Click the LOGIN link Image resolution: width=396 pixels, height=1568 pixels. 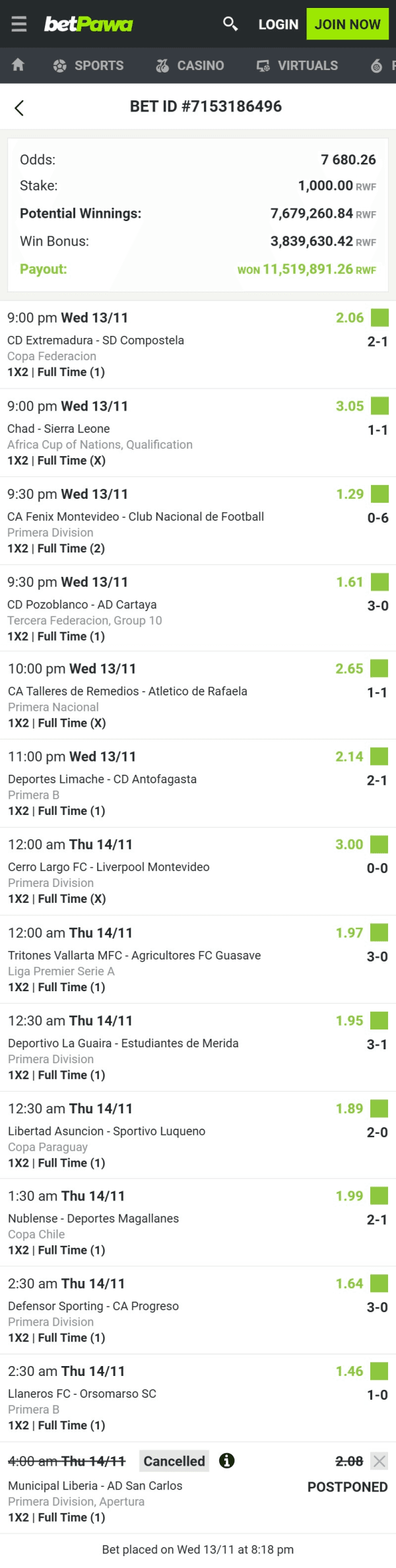278,24
